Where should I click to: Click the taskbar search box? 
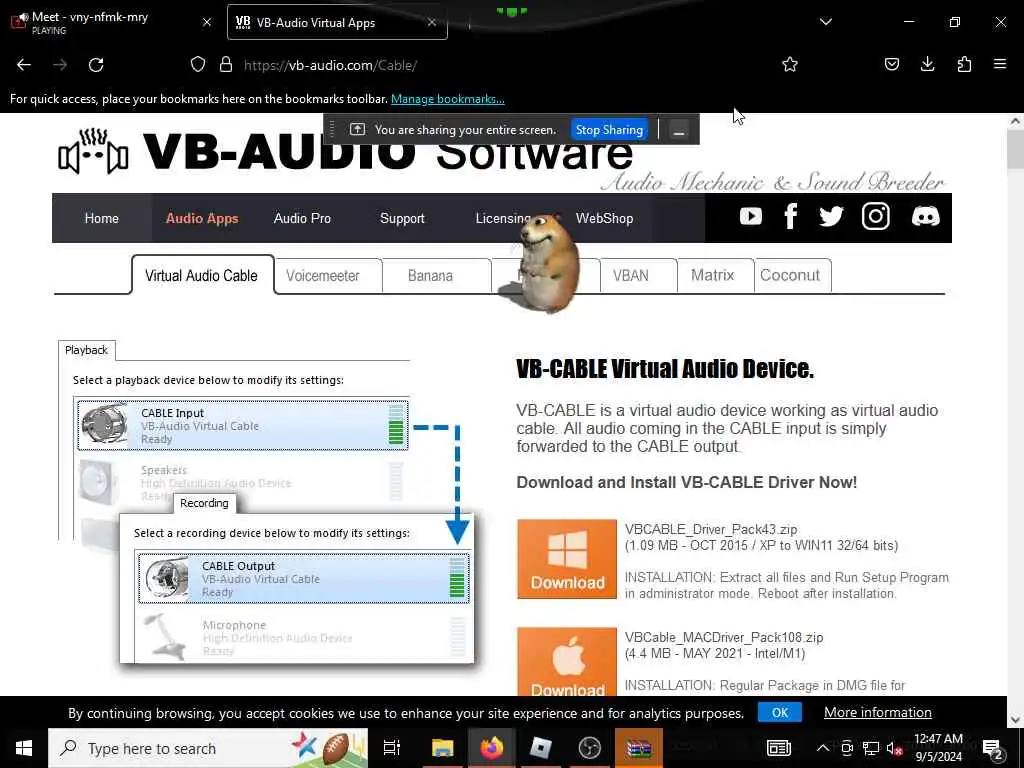point(208,748)
